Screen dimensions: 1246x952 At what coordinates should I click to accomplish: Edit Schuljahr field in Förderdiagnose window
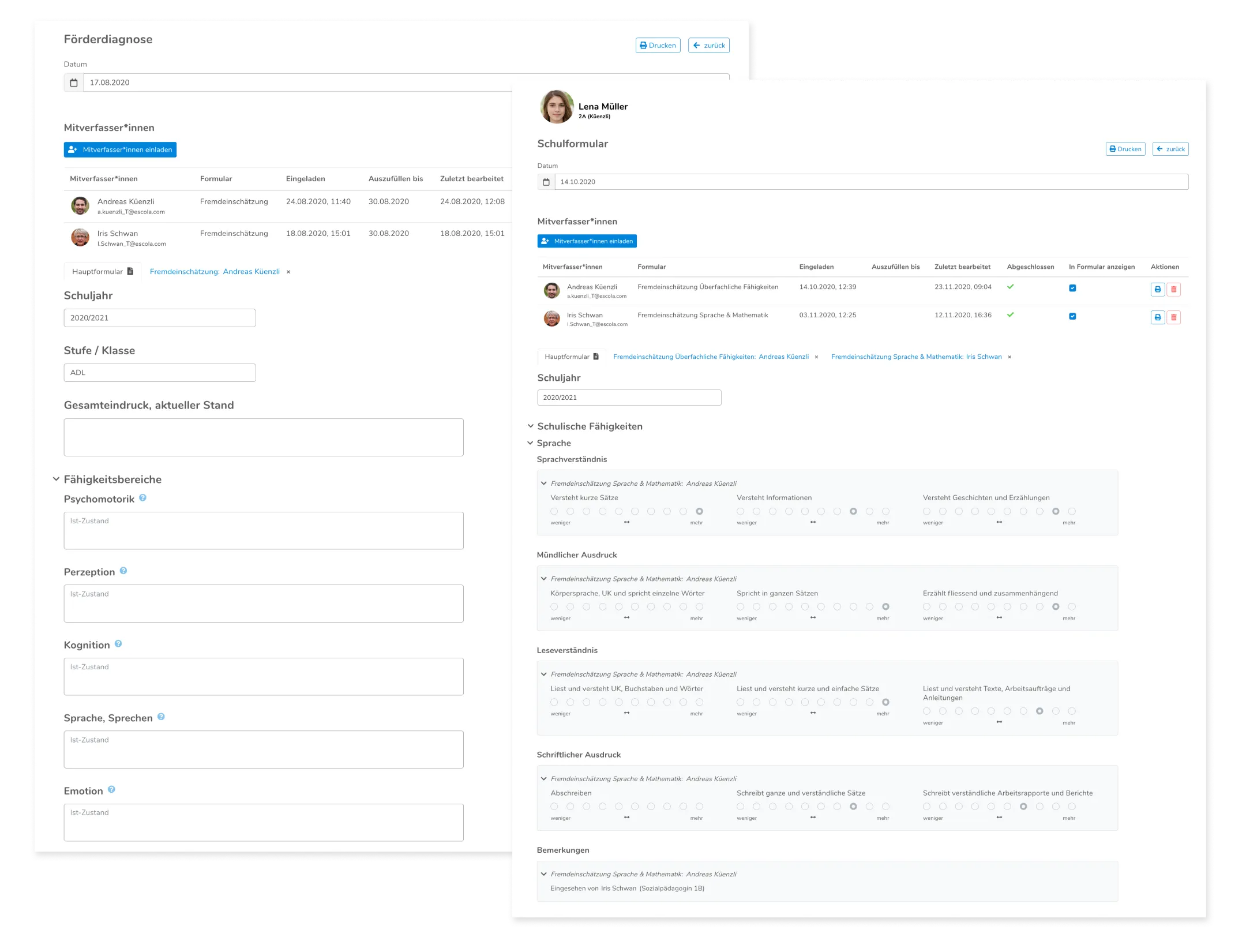pos(160,318)
